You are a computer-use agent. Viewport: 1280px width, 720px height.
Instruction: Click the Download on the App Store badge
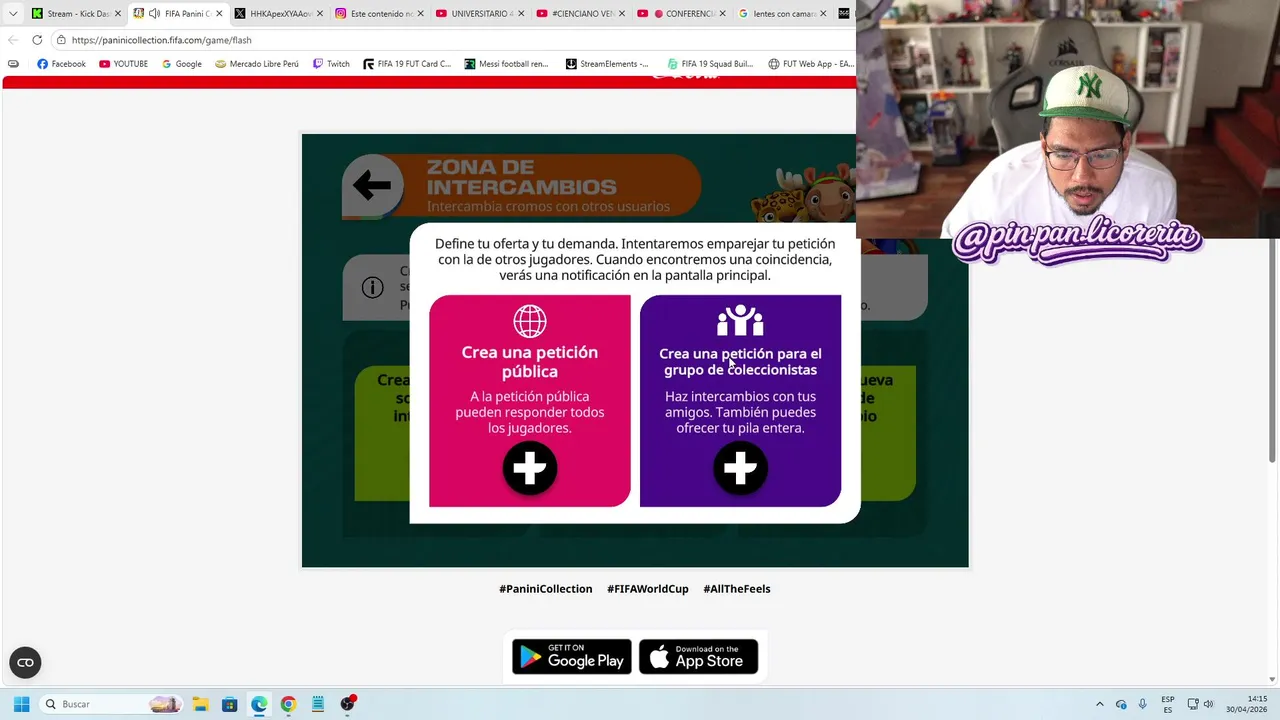pos(698,657)
